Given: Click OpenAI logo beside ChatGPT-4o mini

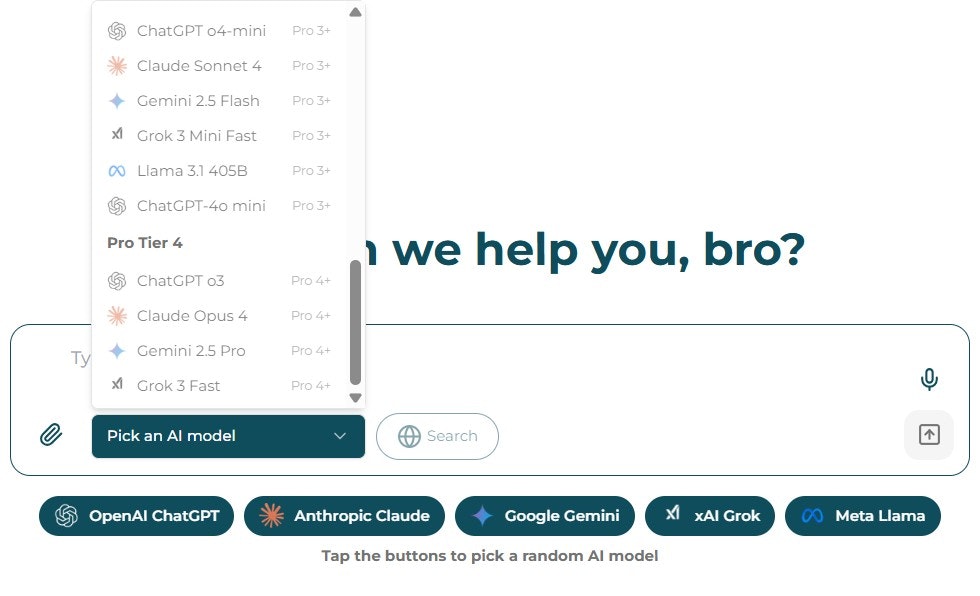Looking at the screenshot, I should 117,206.
